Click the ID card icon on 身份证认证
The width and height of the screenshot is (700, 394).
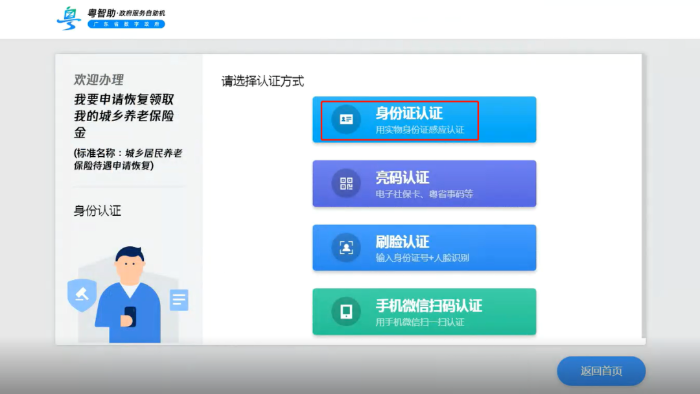(x=346, y=119)
